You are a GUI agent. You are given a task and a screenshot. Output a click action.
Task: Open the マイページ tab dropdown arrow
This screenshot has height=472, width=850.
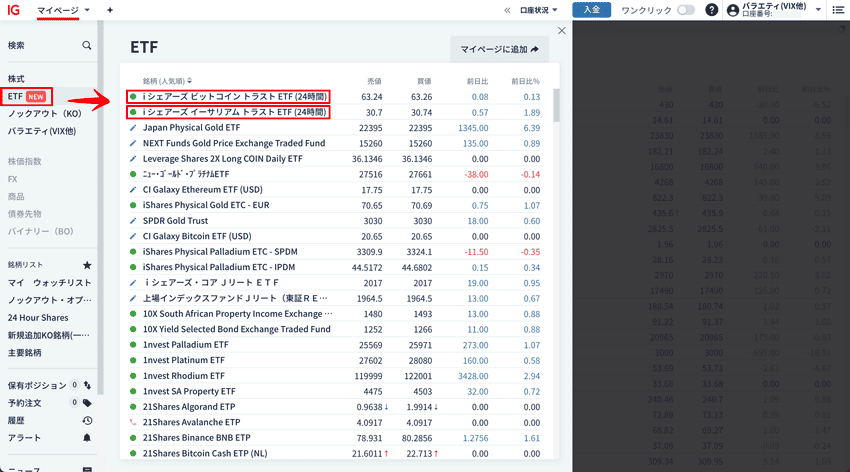tap(87, 10)
